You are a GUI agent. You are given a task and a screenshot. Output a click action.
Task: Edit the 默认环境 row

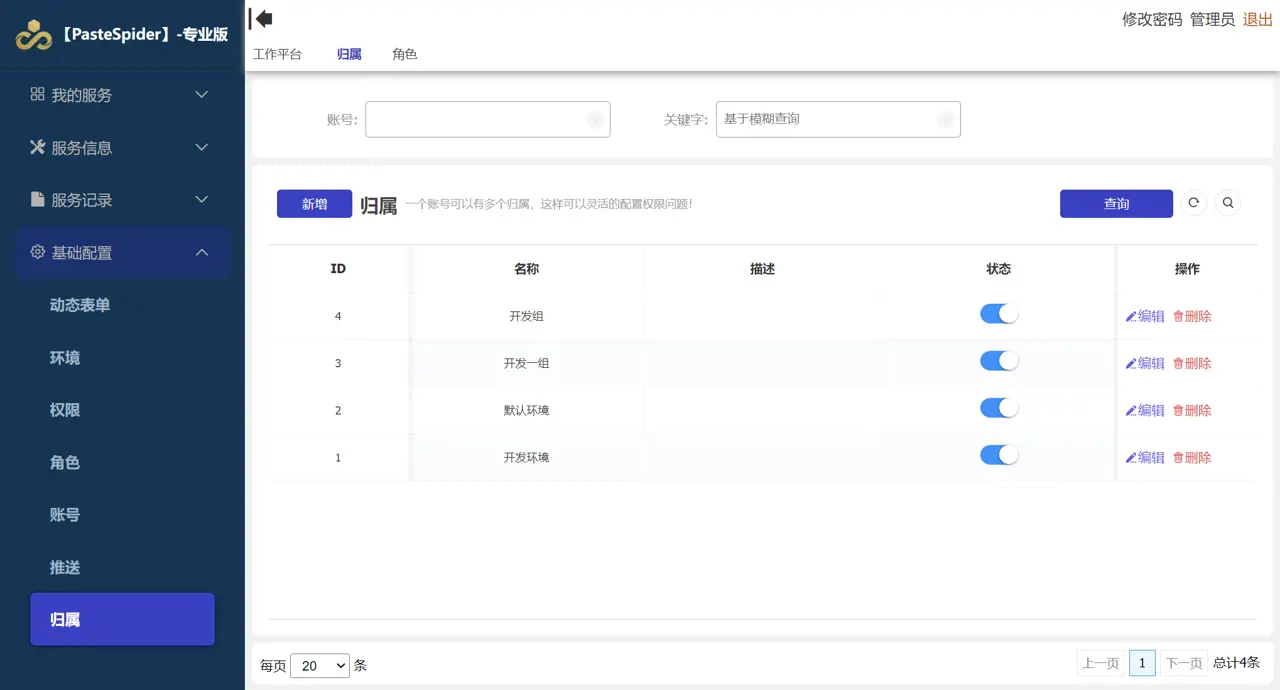1145,410
